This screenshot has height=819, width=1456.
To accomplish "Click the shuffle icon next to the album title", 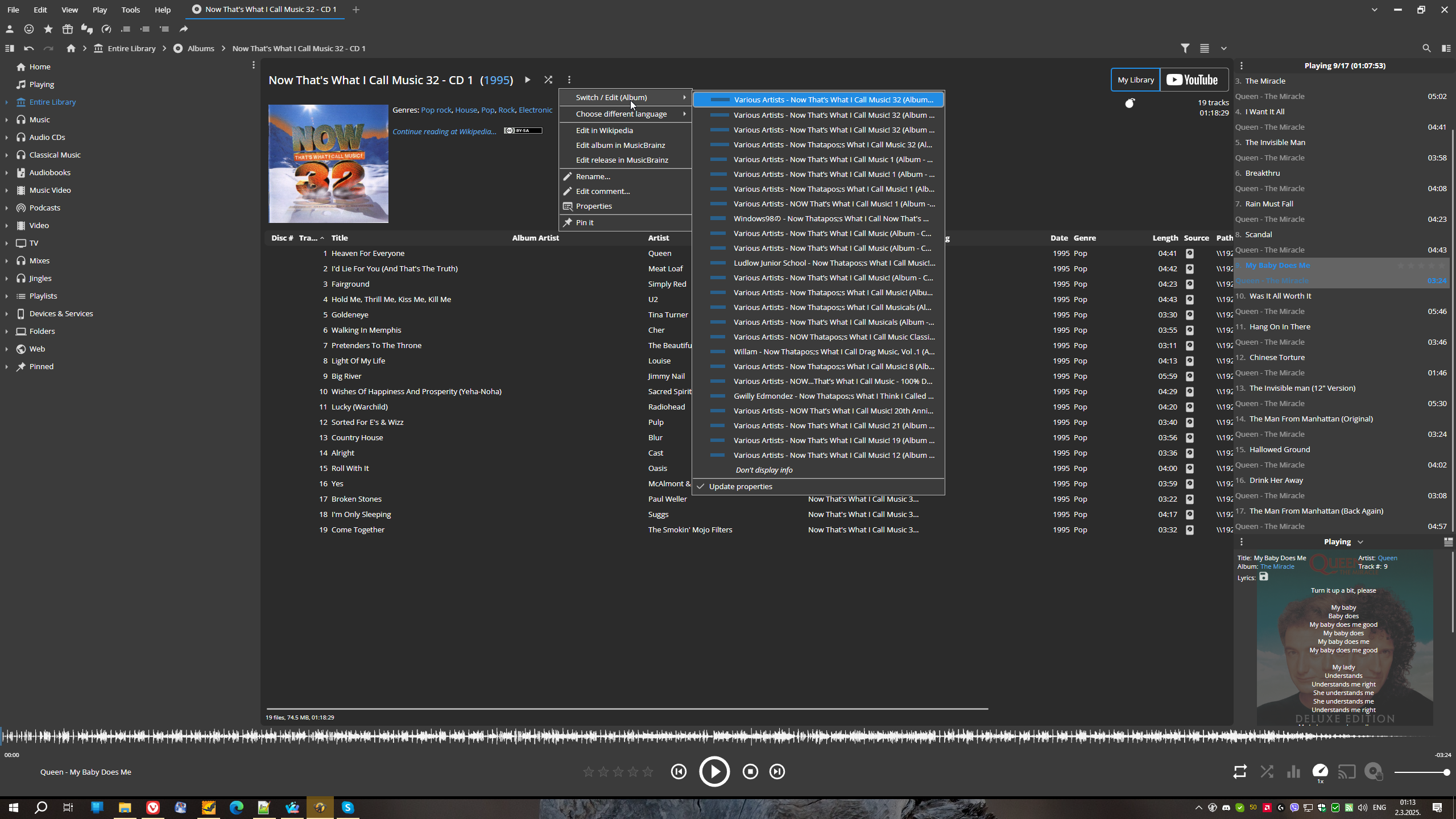I will pyautogui.click(x=548, y=80).
